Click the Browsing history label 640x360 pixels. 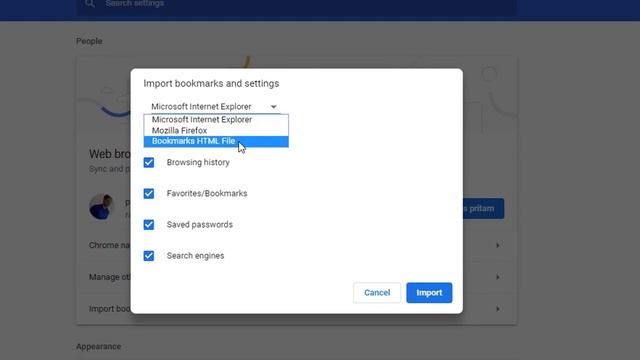tap(198, 162)
